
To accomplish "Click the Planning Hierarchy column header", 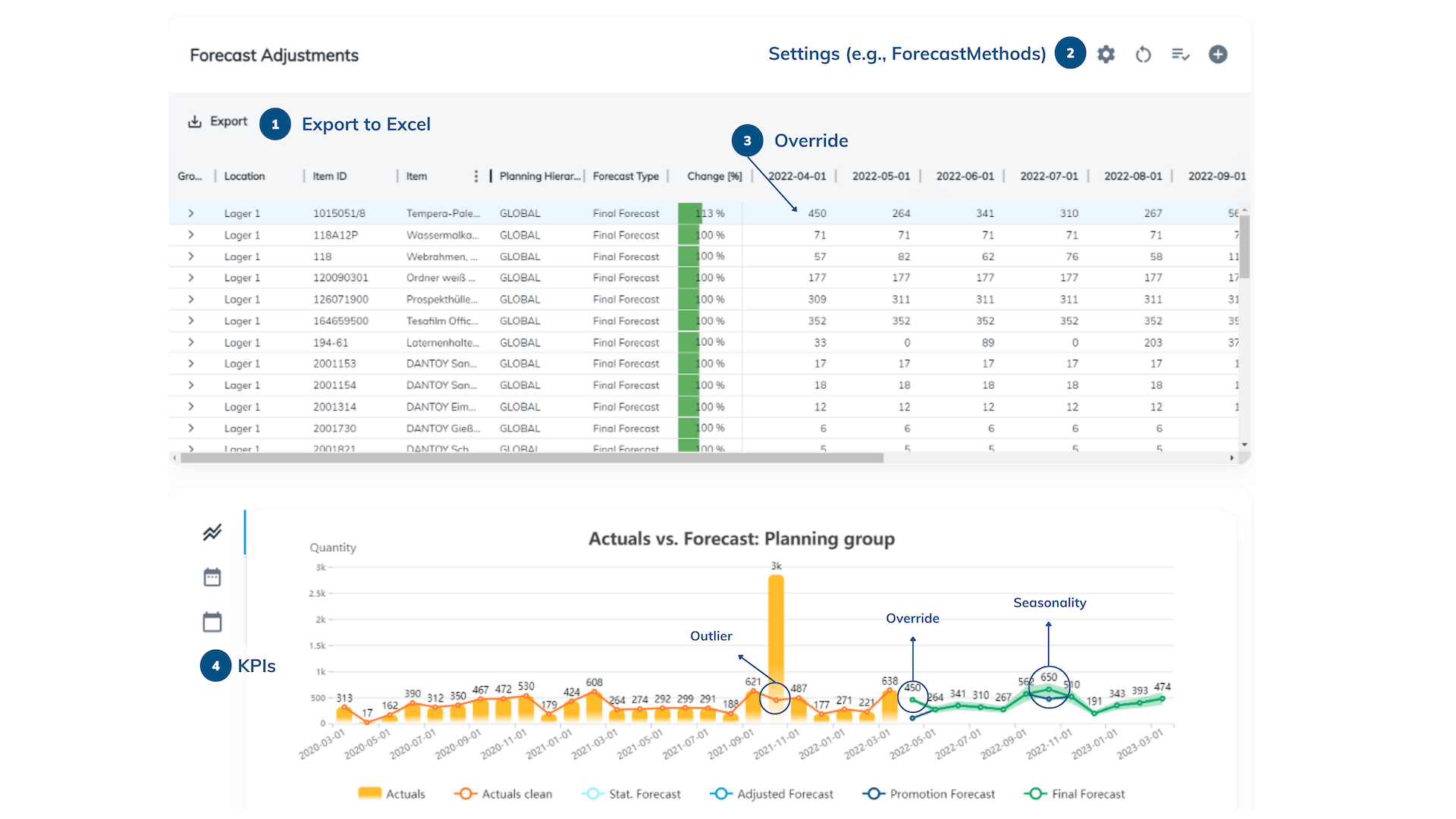I will click(540, 177).
